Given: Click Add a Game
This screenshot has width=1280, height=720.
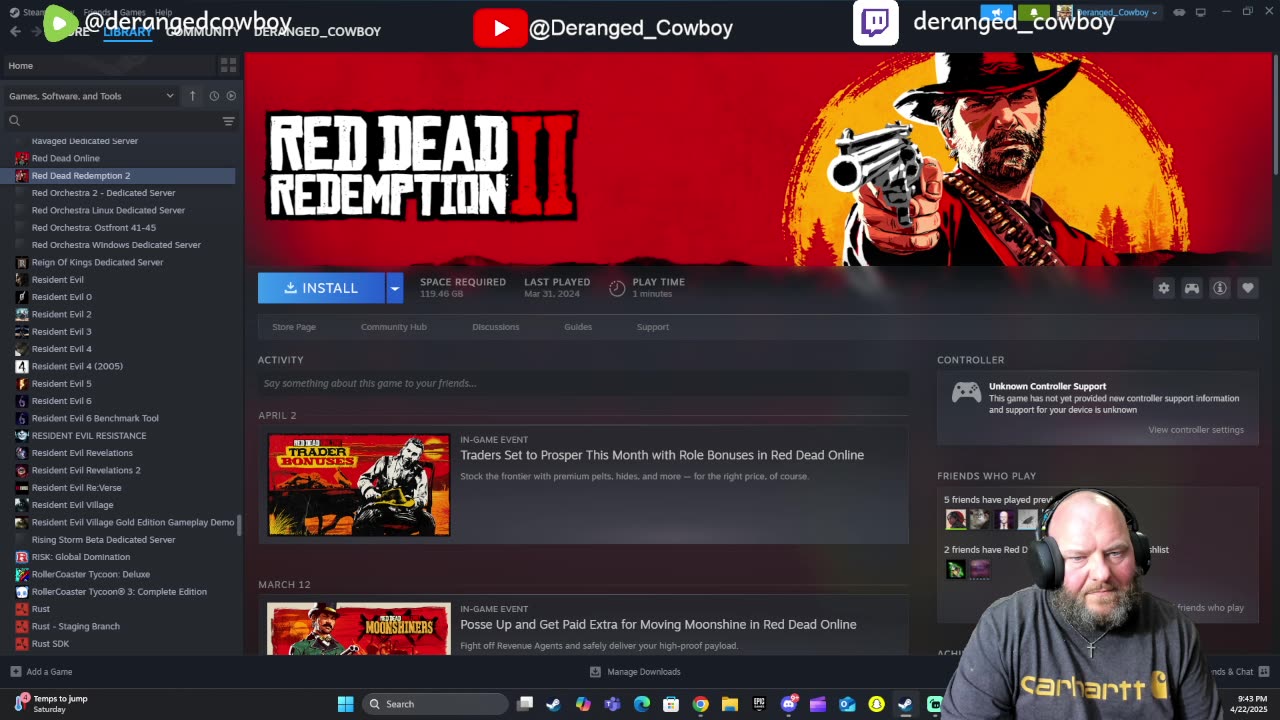Looking at the screenshot, I should tap(41, 672).
